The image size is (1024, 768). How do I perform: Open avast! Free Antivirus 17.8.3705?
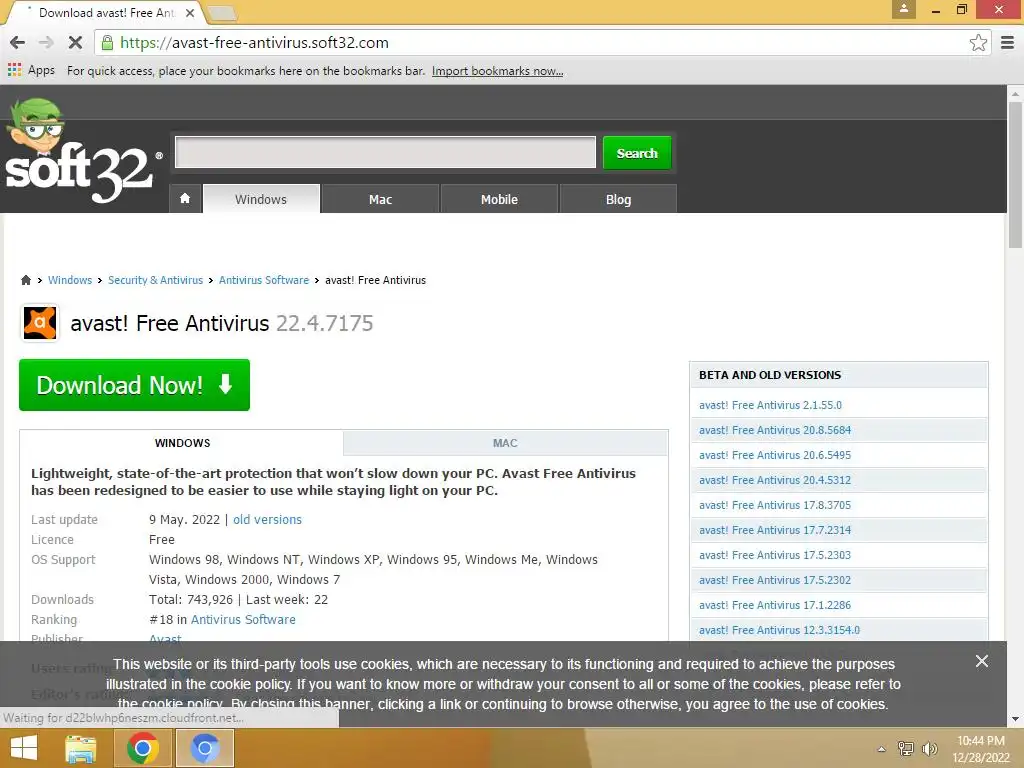point(775,505)
